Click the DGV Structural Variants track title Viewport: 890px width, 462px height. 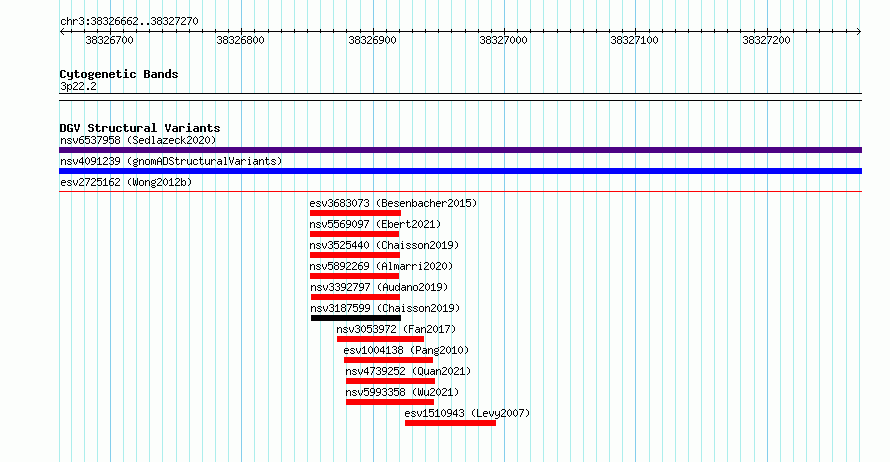coord(140,128)
